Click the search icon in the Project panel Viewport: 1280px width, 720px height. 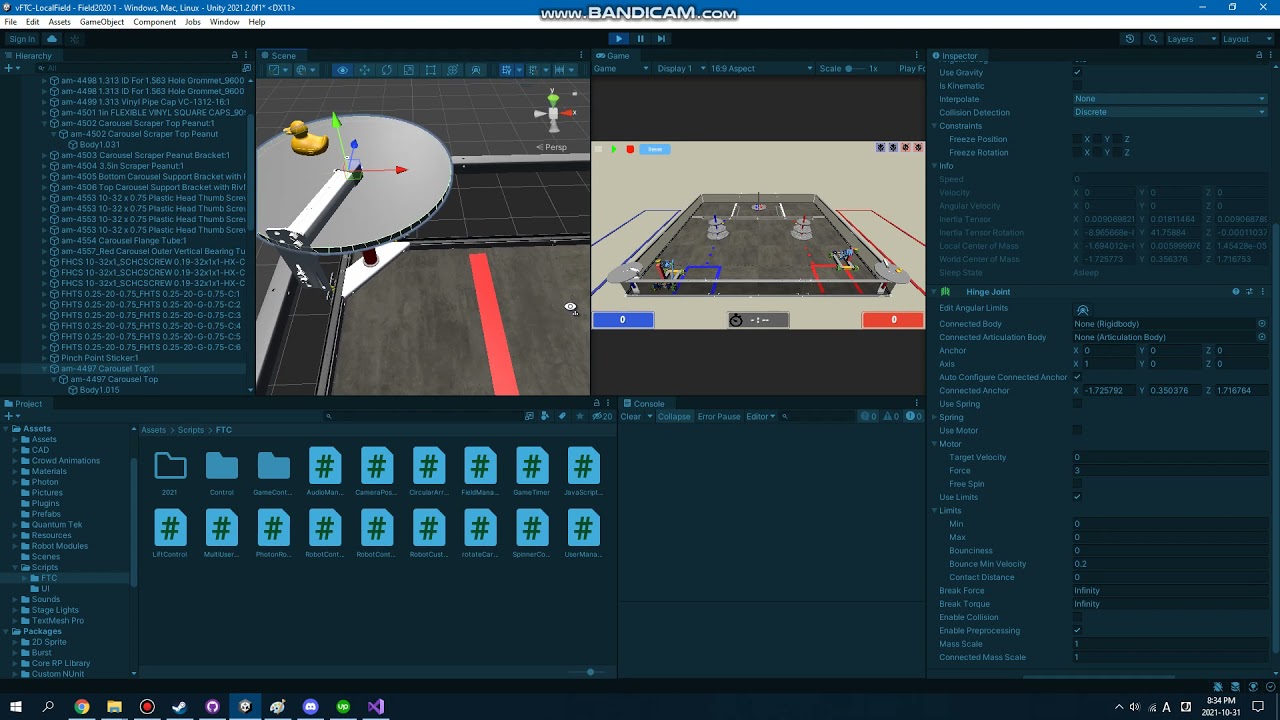coord(329,416)
